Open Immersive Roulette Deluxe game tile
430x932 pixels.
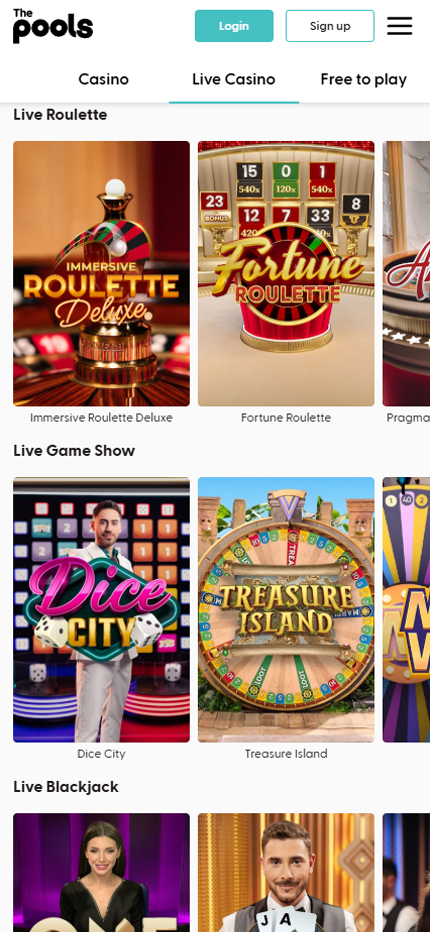click(x=102, y=273)
